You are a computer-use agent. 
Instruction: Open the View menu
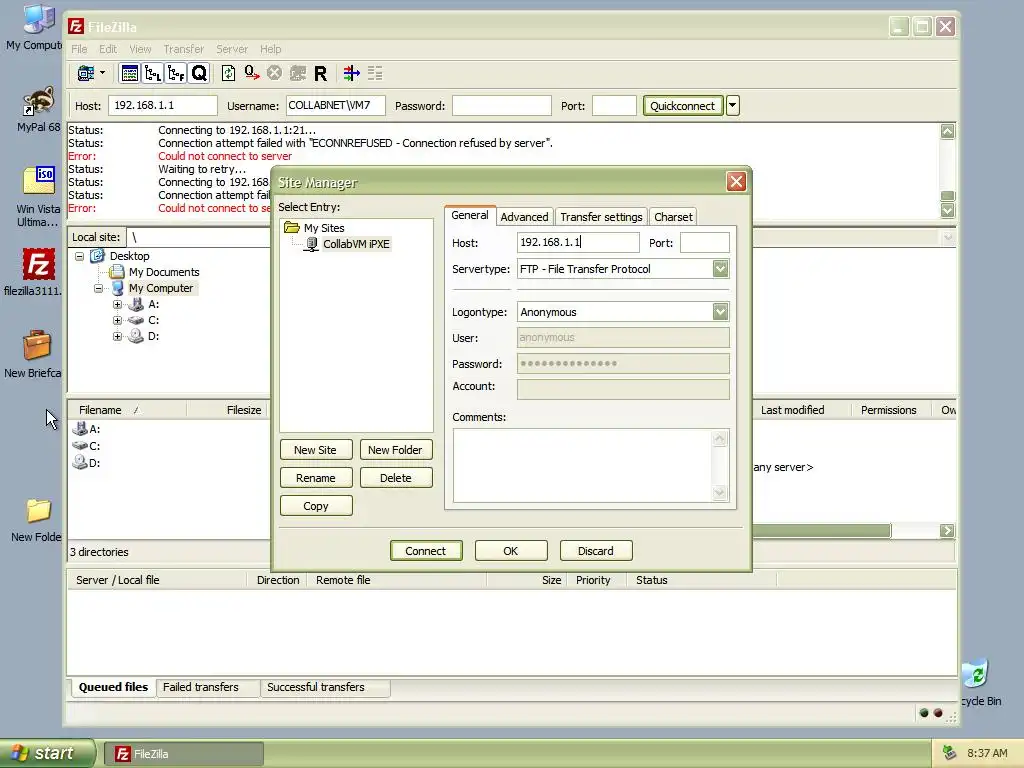click(x=140, y=49)
